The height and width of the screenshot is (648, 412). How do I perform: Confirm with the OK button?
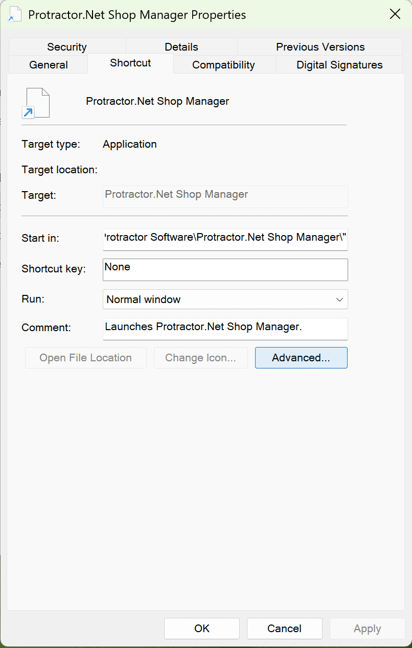pos(202,629)
